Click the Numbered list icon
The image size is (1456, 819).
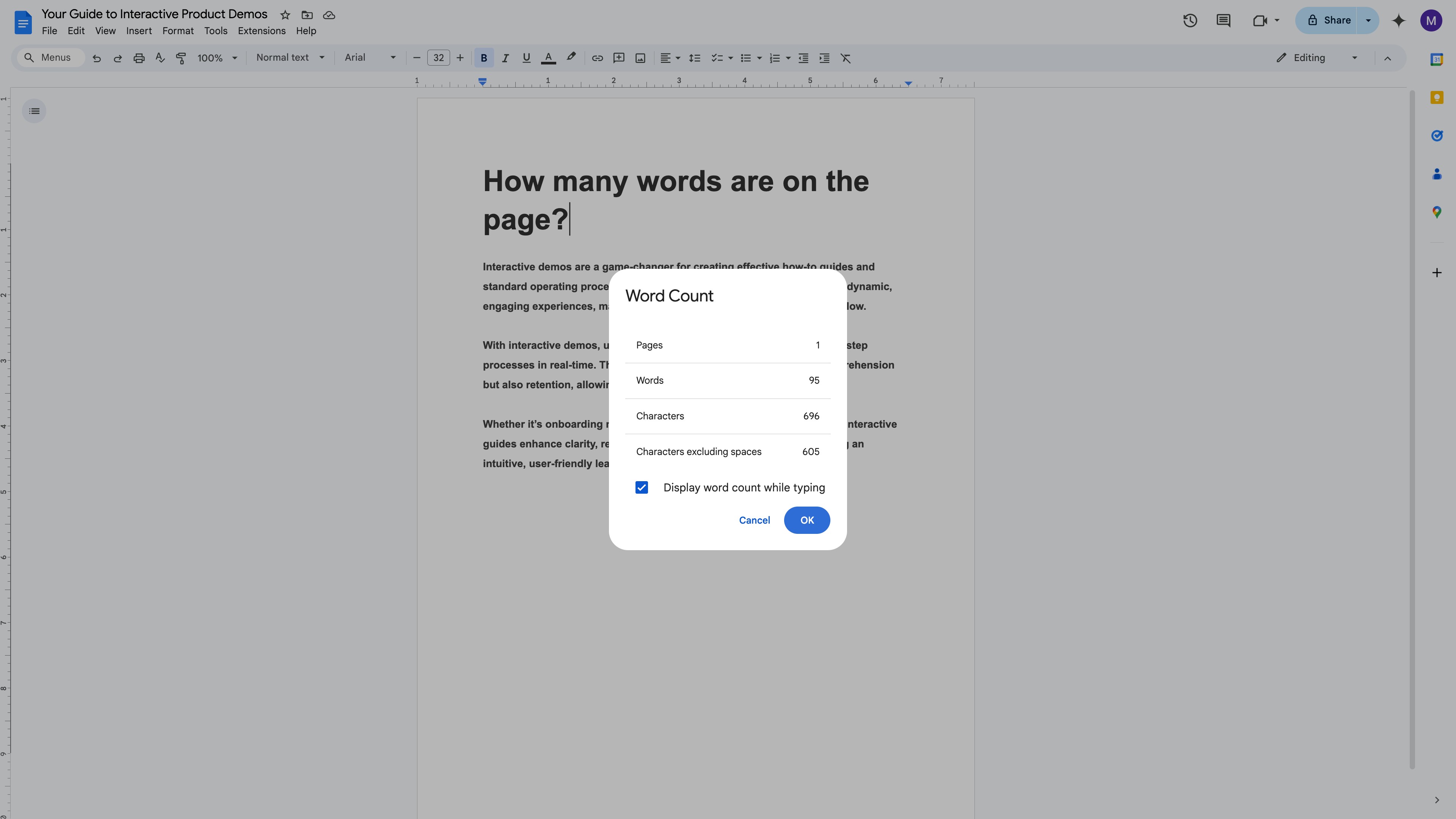tap(774, 58)
